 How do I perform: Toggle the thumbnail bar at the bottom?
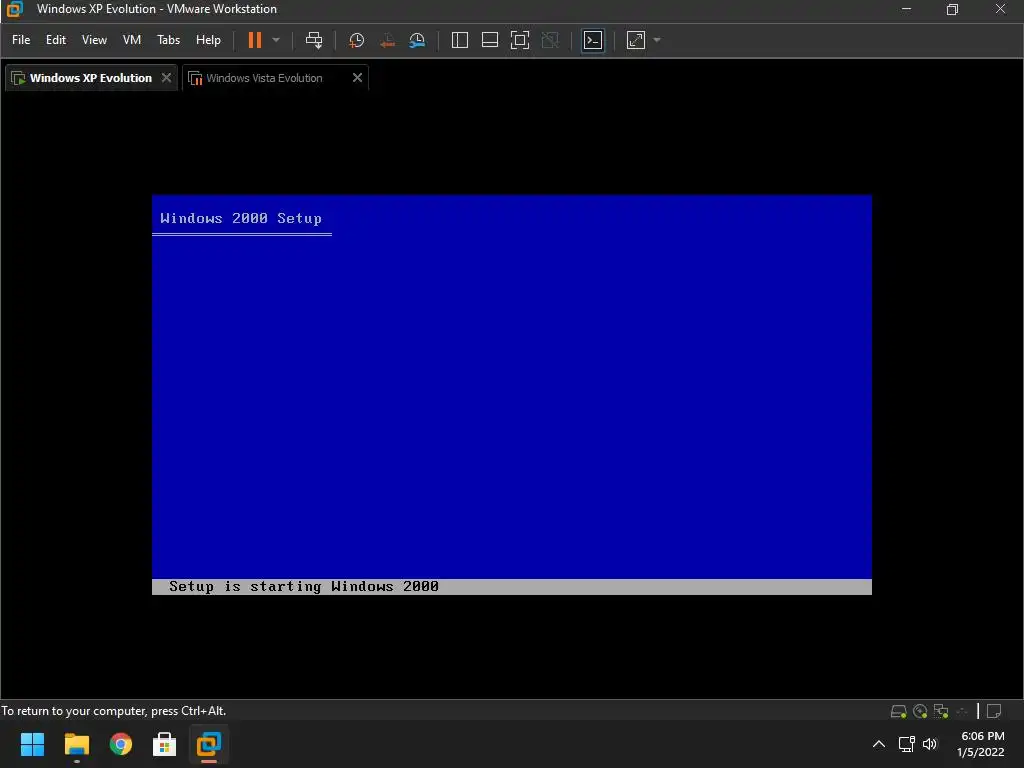[x=490, y=40]
